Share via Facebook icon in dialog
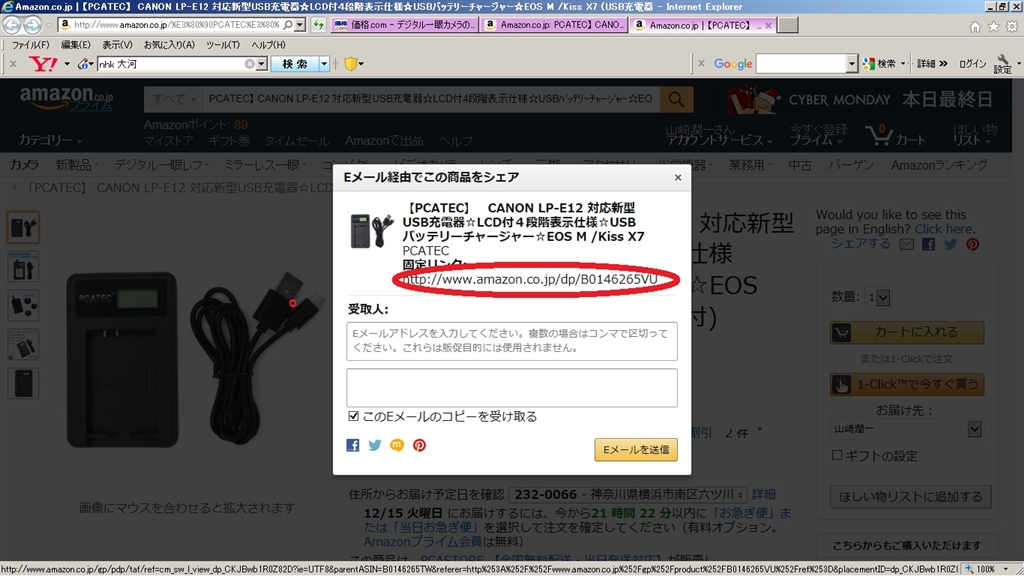The height and width of the screenshot is (576, 1024). (x=353, y=445)
